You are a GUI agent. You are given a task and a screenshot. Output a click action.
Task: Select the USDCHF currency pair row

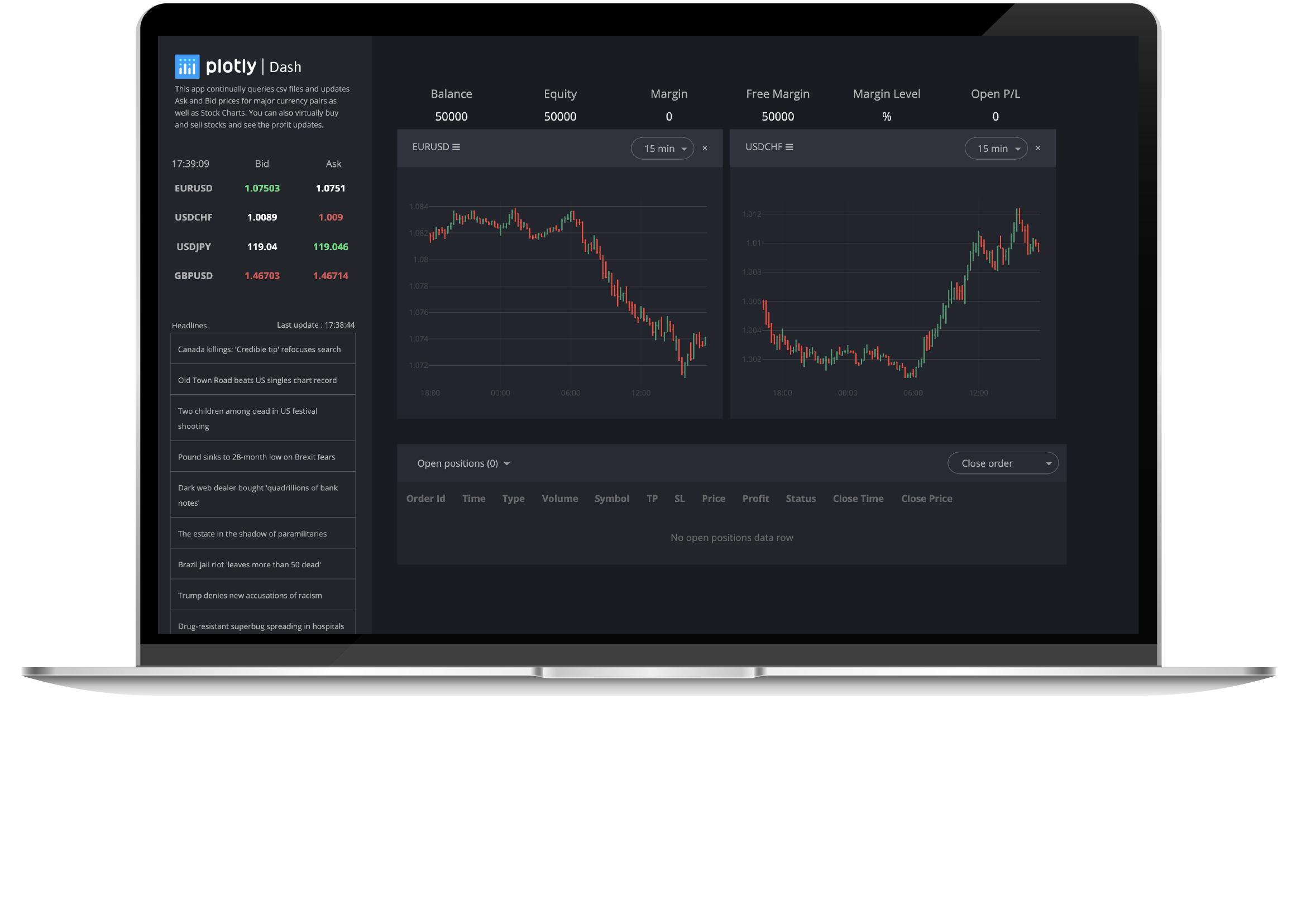pos(193,217)
